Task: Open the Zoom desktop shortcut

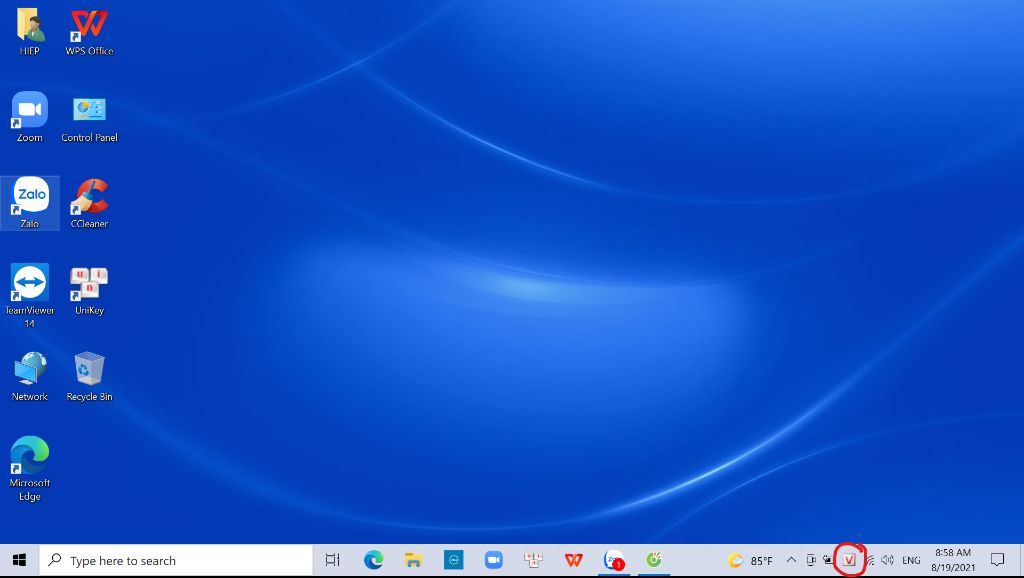Action: tap(29, 117)
